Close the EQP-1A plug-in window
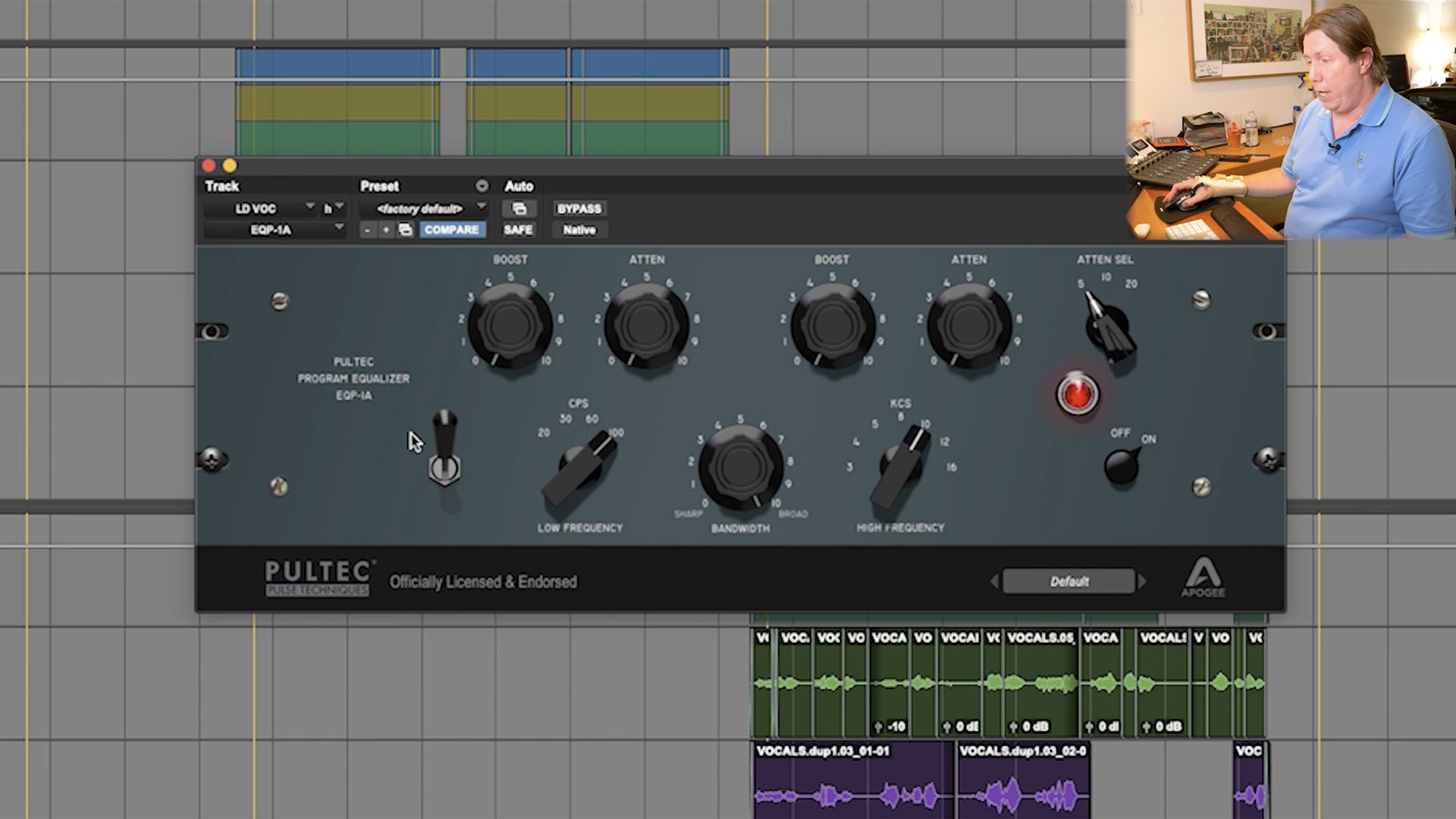 pos(209,165)
